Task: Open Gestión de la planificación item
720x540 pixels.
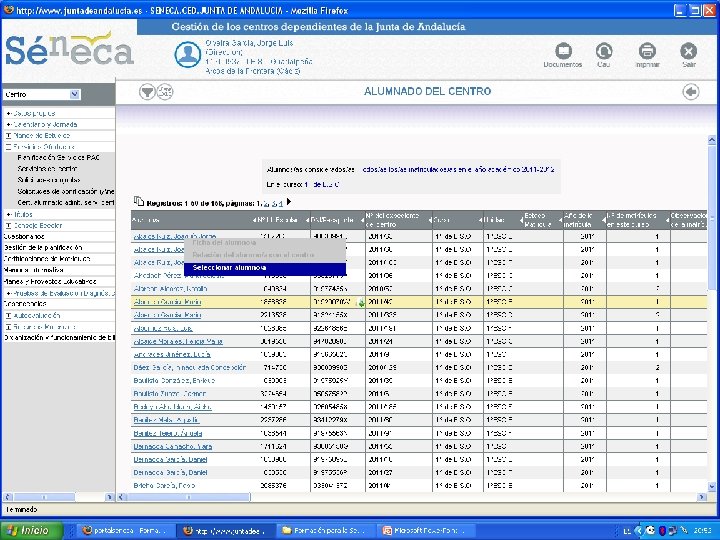Action: tap(43, 248)
